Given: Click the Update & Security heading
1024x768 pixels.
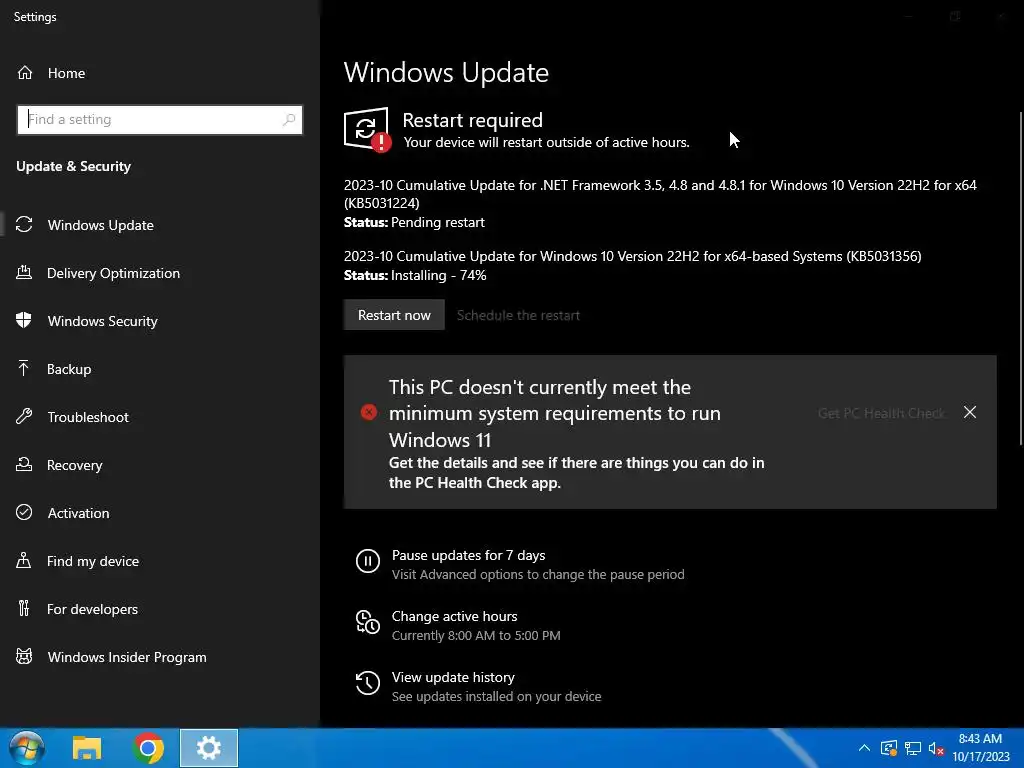Looking at the screenshot, I should (73, 166).
